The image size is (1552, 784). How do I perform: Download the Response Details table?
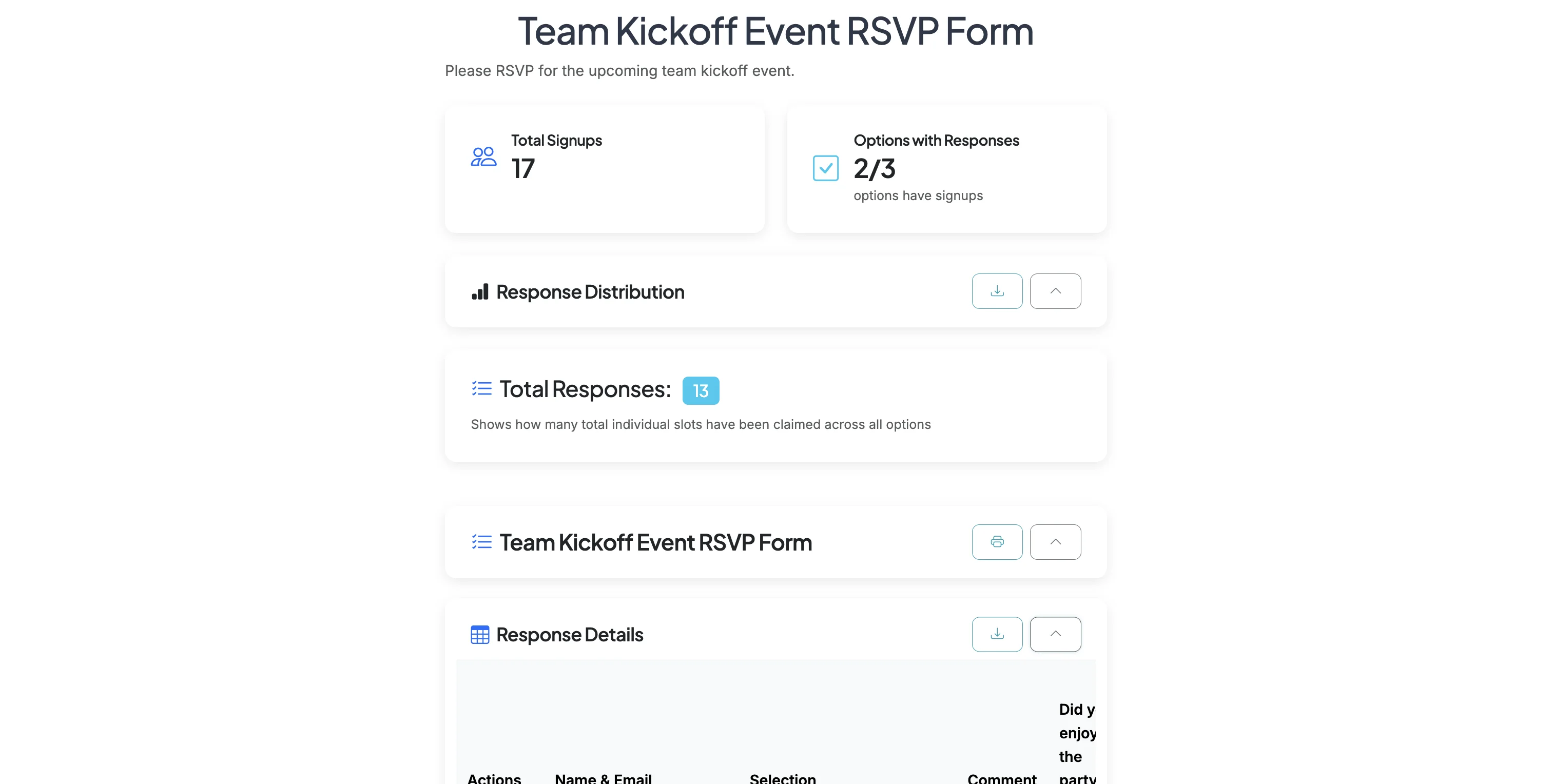997,634
